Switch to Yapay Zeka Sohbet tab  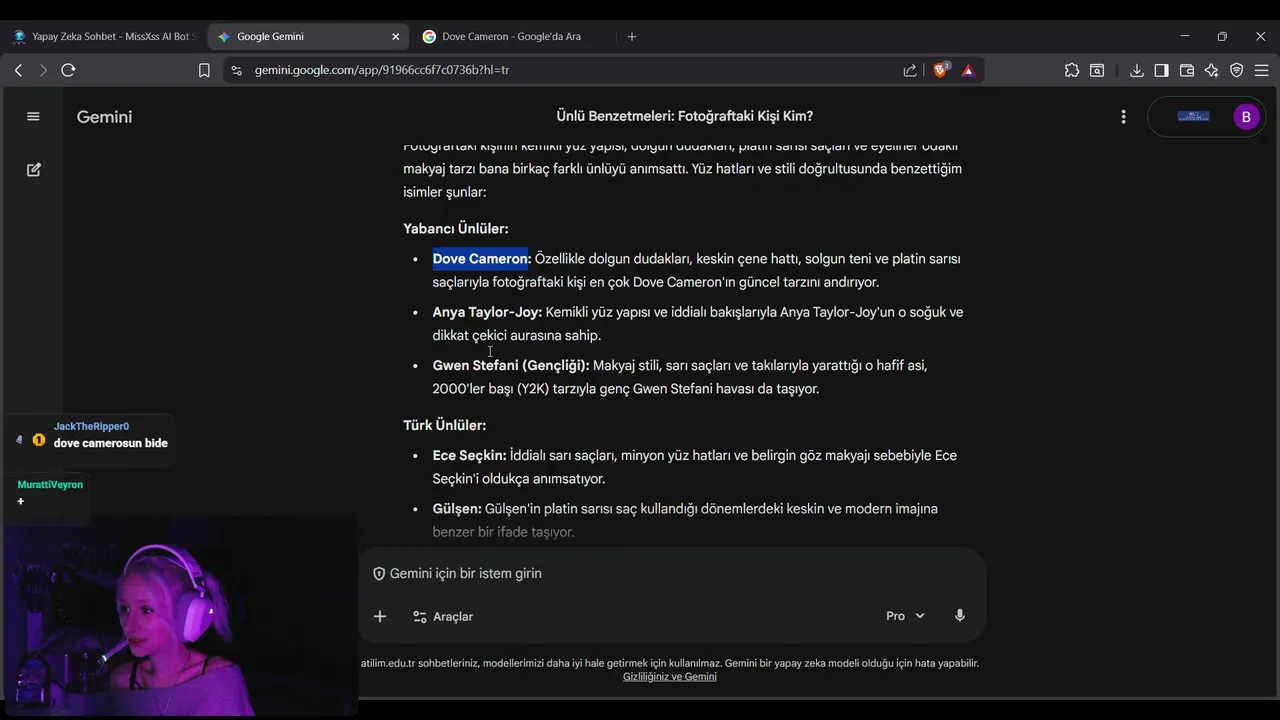pyautogui.click(x=102, y=36)
